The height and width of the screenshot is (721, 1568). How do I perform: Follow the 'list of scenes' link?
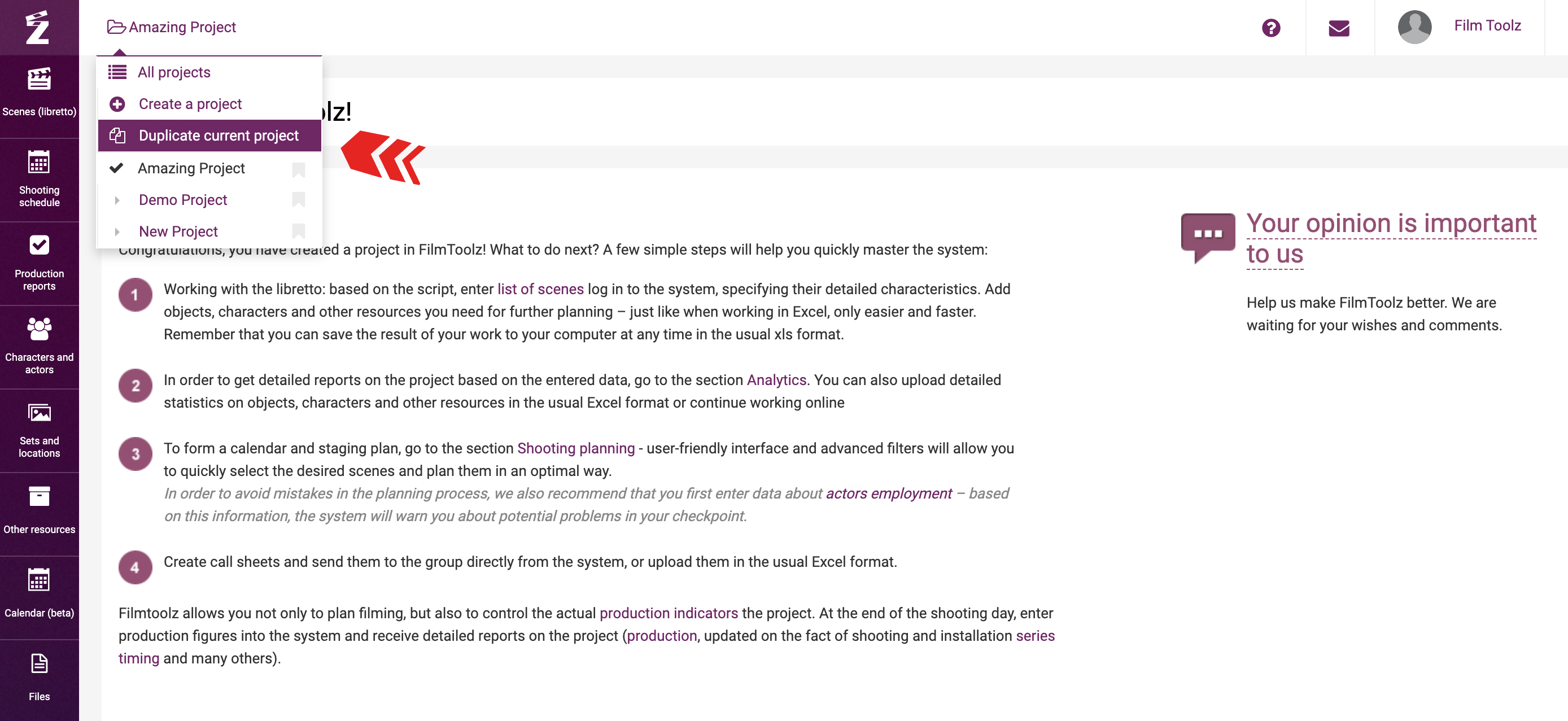tap(540, 289)
